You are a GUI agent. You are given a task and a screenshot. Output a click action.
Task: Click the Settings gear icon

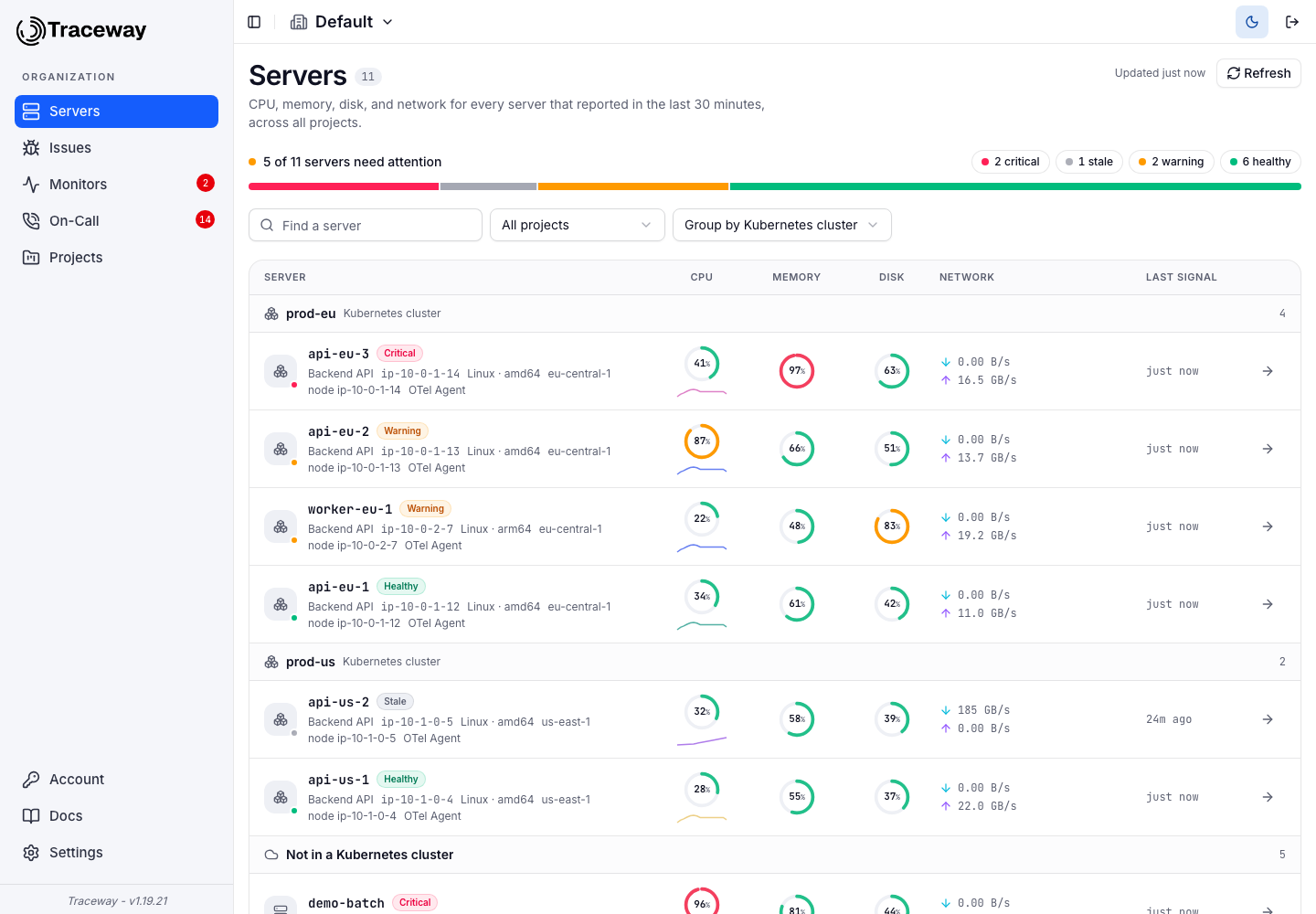pyautogui.click(x=31, y=853)
